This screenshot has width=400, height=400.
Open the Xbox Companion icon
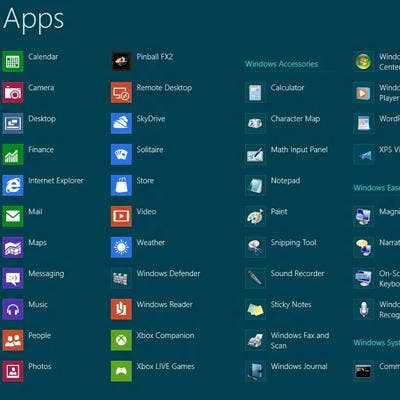point(121,340)
